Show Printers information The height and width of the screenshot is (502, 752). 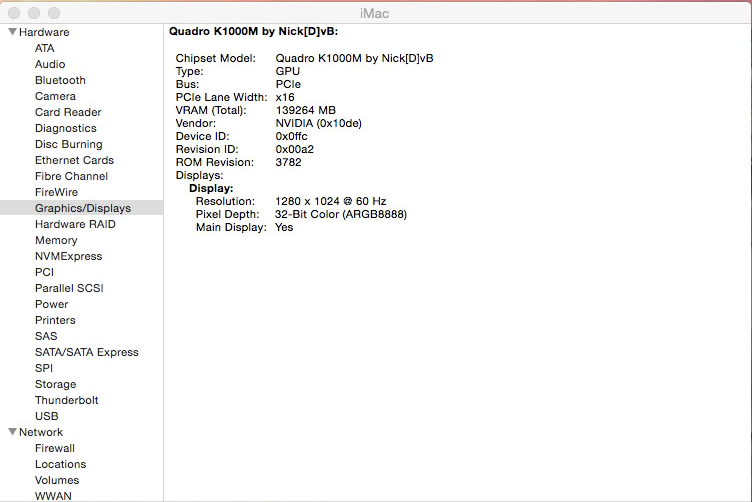(55, 320)
